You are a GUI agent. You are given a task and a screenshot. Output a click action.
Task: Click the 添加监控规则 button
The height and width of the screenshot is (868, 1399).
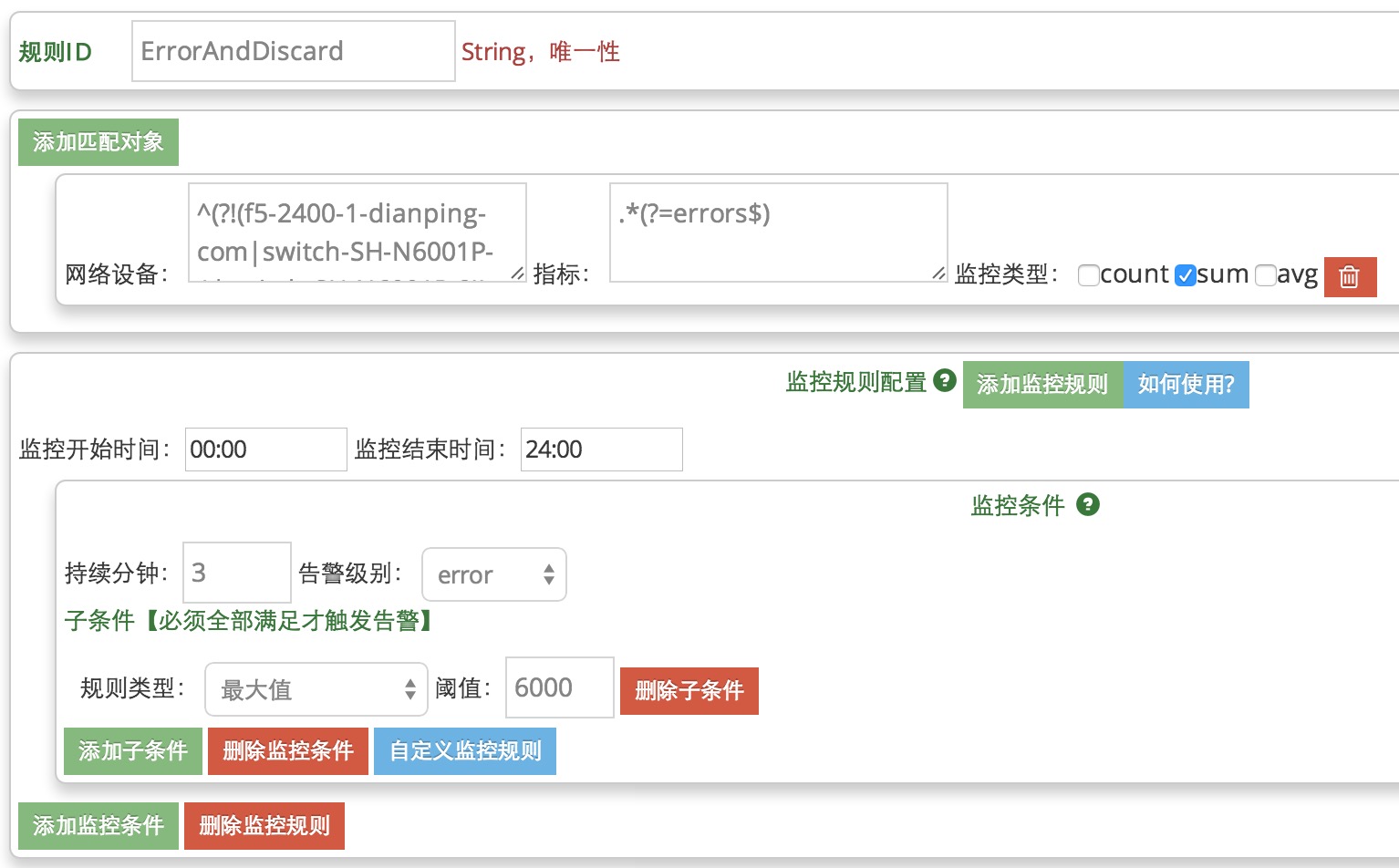tap(1042, 385)
